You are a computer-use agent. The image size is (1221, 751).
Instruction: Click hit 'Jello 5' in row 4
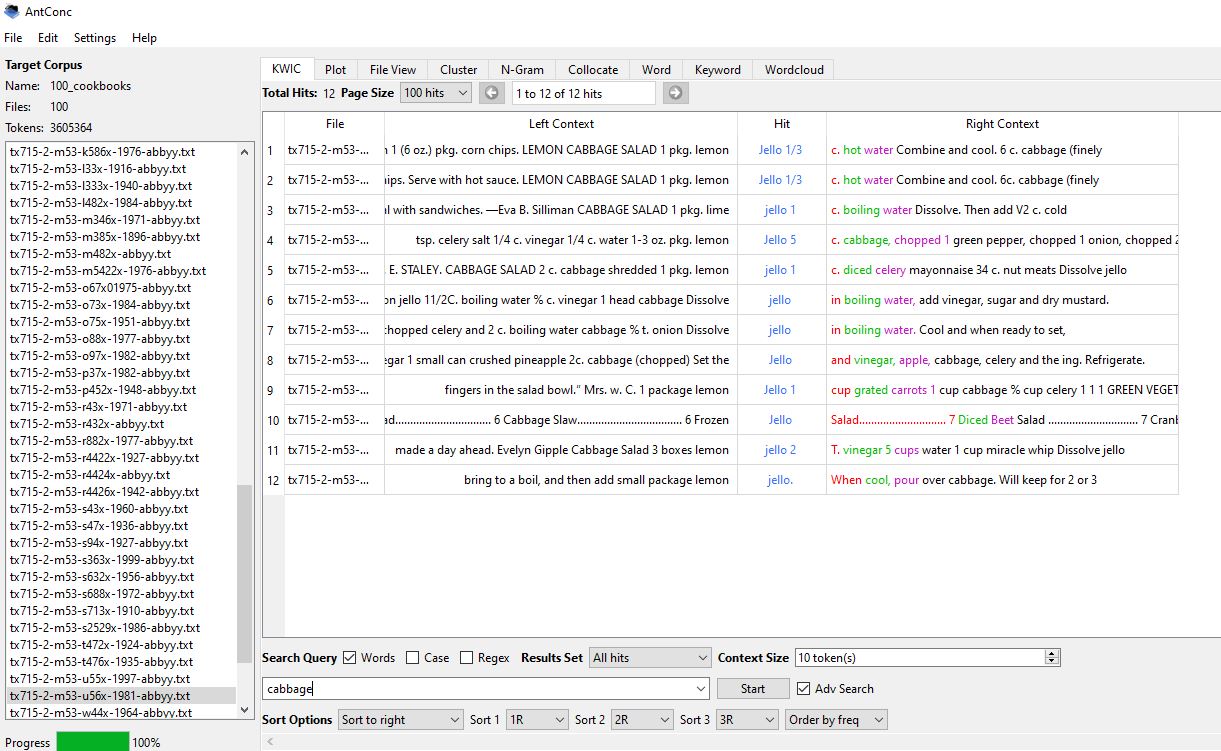[x=780, y=240]
